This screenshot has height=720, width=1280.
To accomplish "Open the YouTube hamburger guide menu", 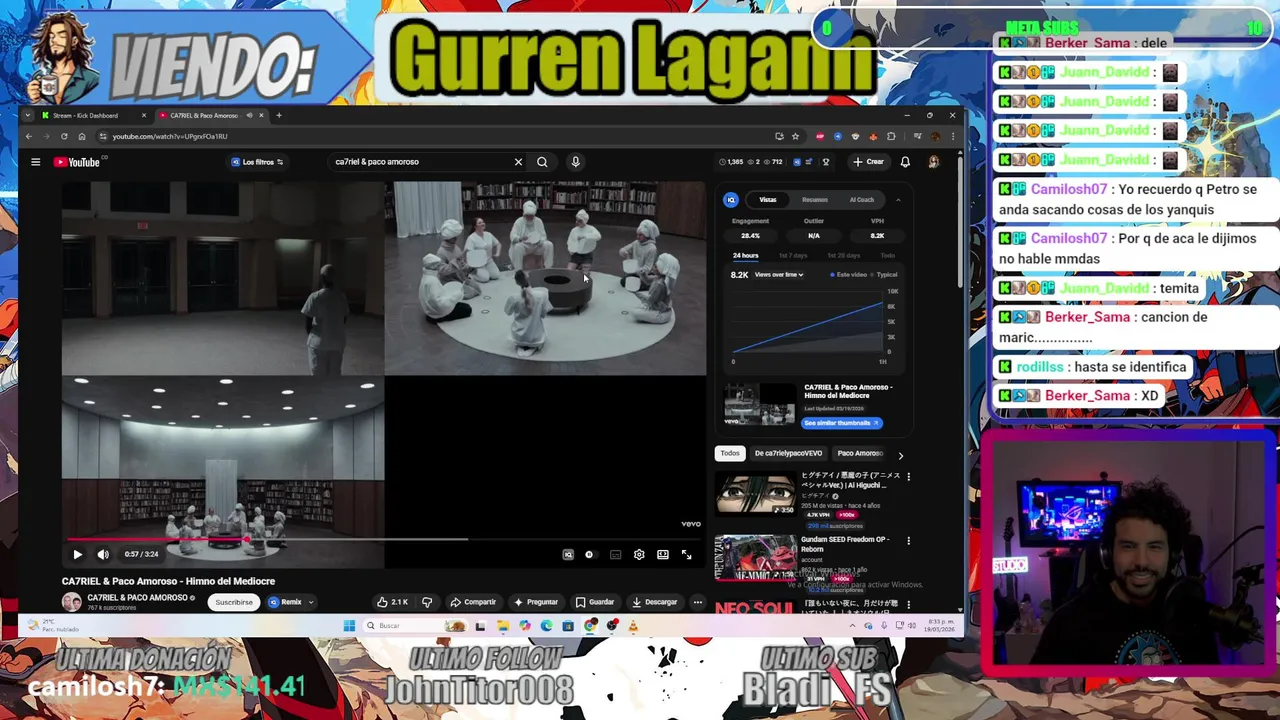I will point(35,162).
